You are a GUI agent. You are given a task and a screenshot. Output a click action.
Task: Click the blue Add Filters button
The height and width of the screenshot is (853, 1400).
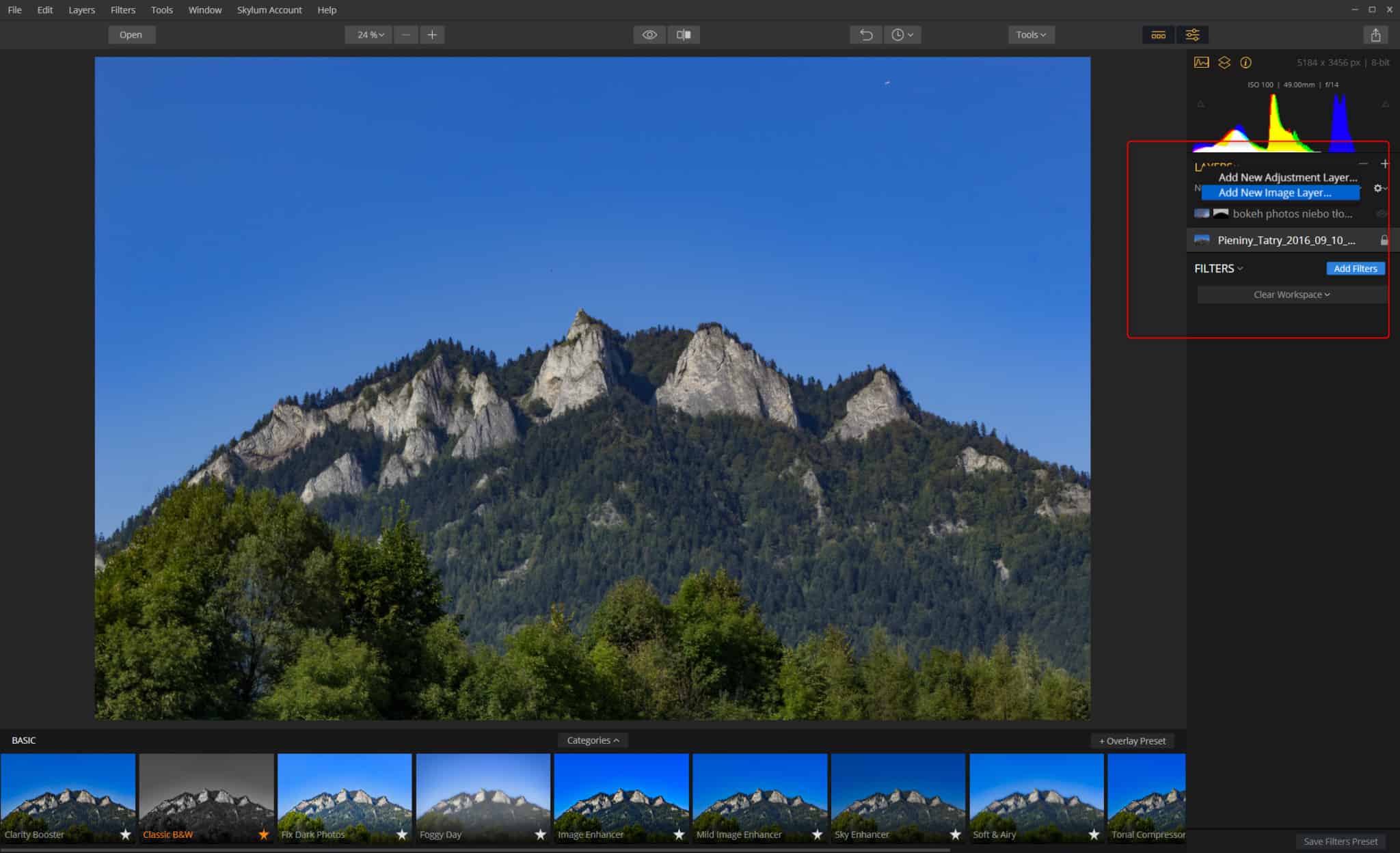tap(1355, 269)
